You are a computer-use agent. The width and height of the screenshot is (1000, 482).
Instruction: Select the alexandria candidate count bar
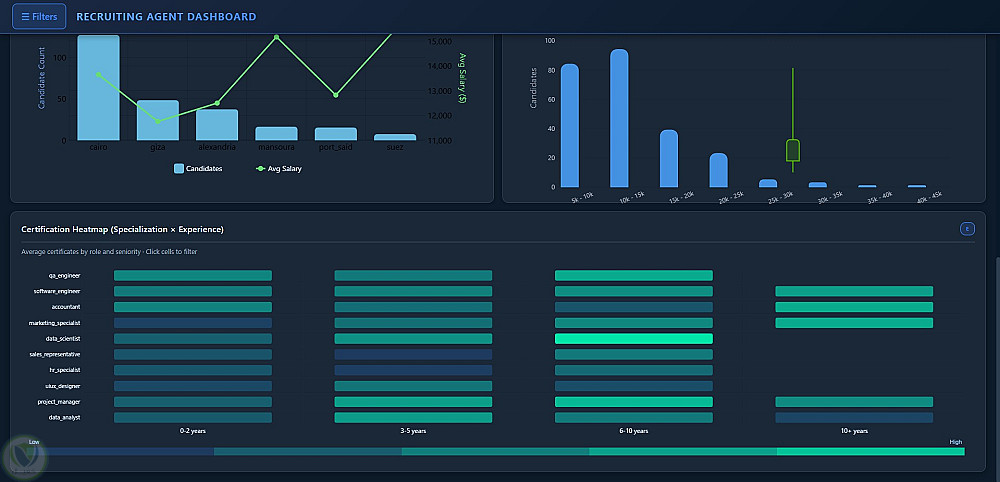[x=217, y=125]
